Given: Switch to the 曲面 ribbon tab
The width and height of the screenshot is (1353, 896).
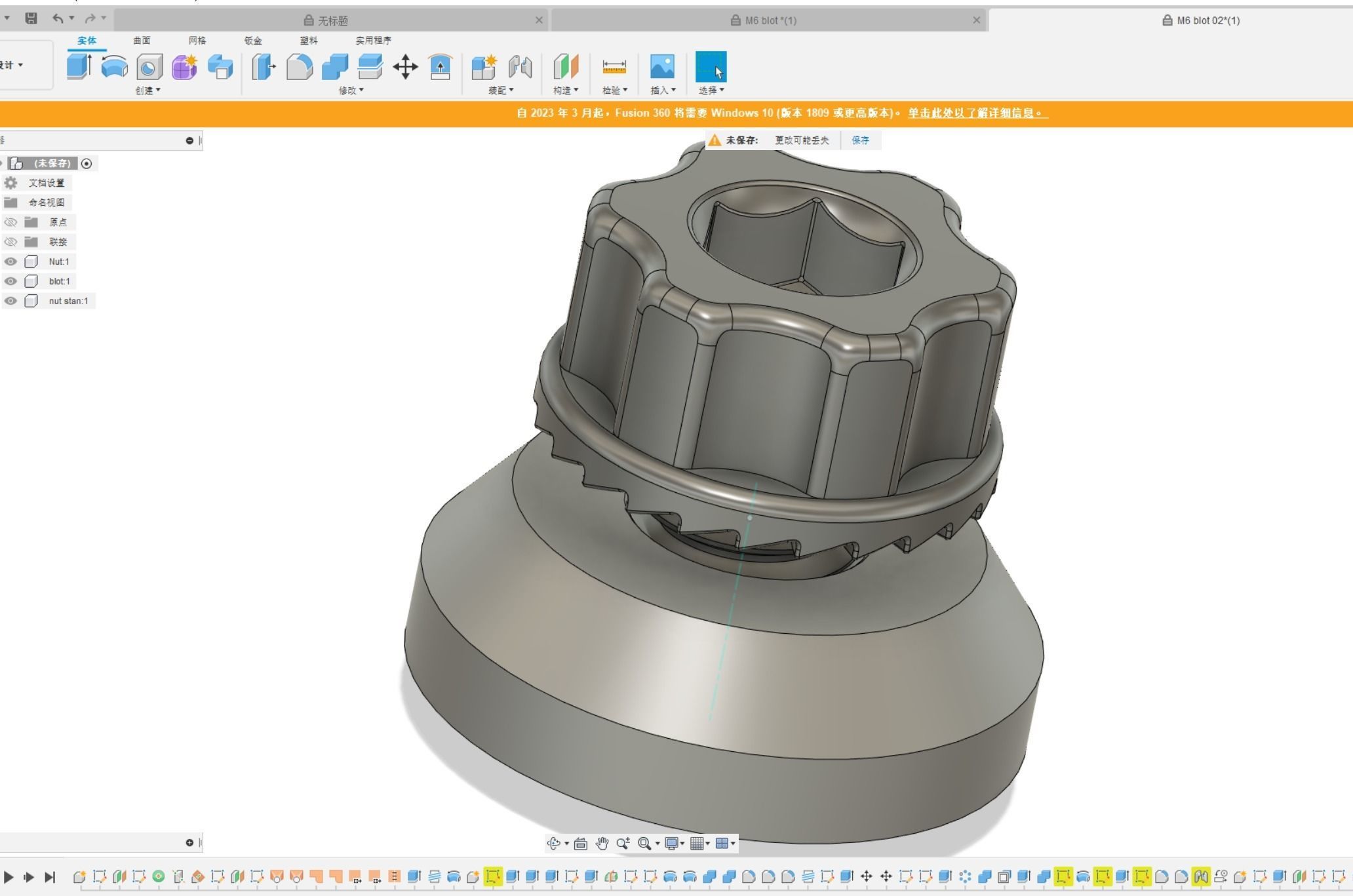Looking at the screenshot, I should click(142, 41).
